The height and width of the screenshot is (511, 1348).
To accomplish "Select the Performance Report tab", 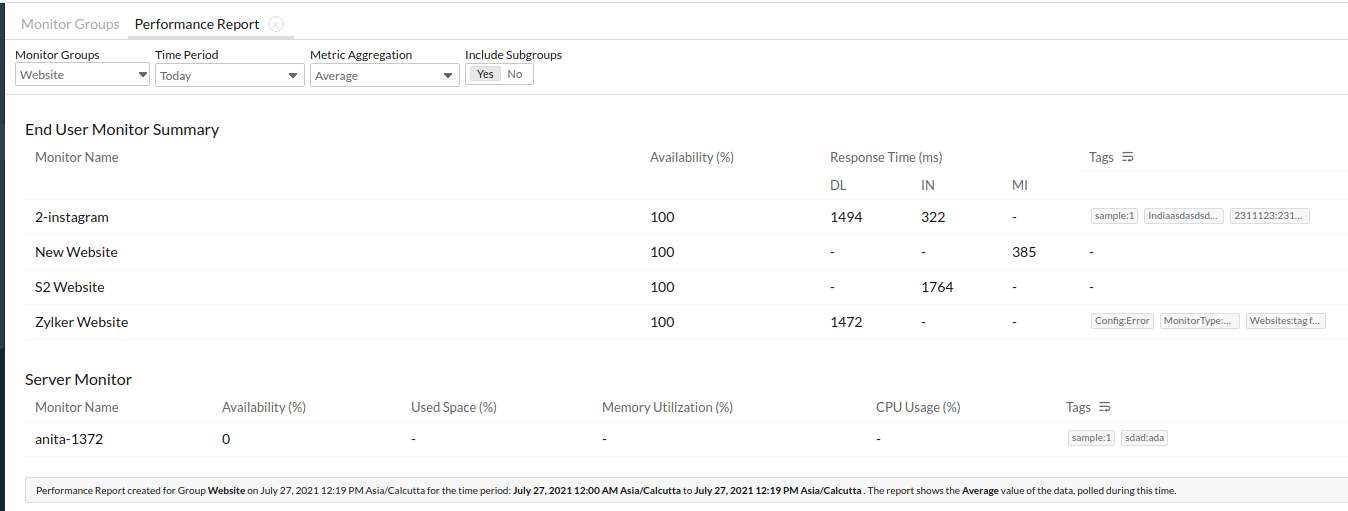I will 197,24.
